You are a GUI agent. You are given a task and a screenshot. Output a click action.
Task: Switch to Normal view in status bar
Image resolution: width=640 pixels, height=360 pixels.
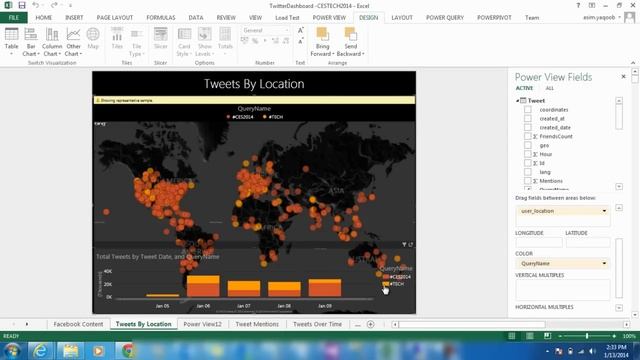coord(511,336)
